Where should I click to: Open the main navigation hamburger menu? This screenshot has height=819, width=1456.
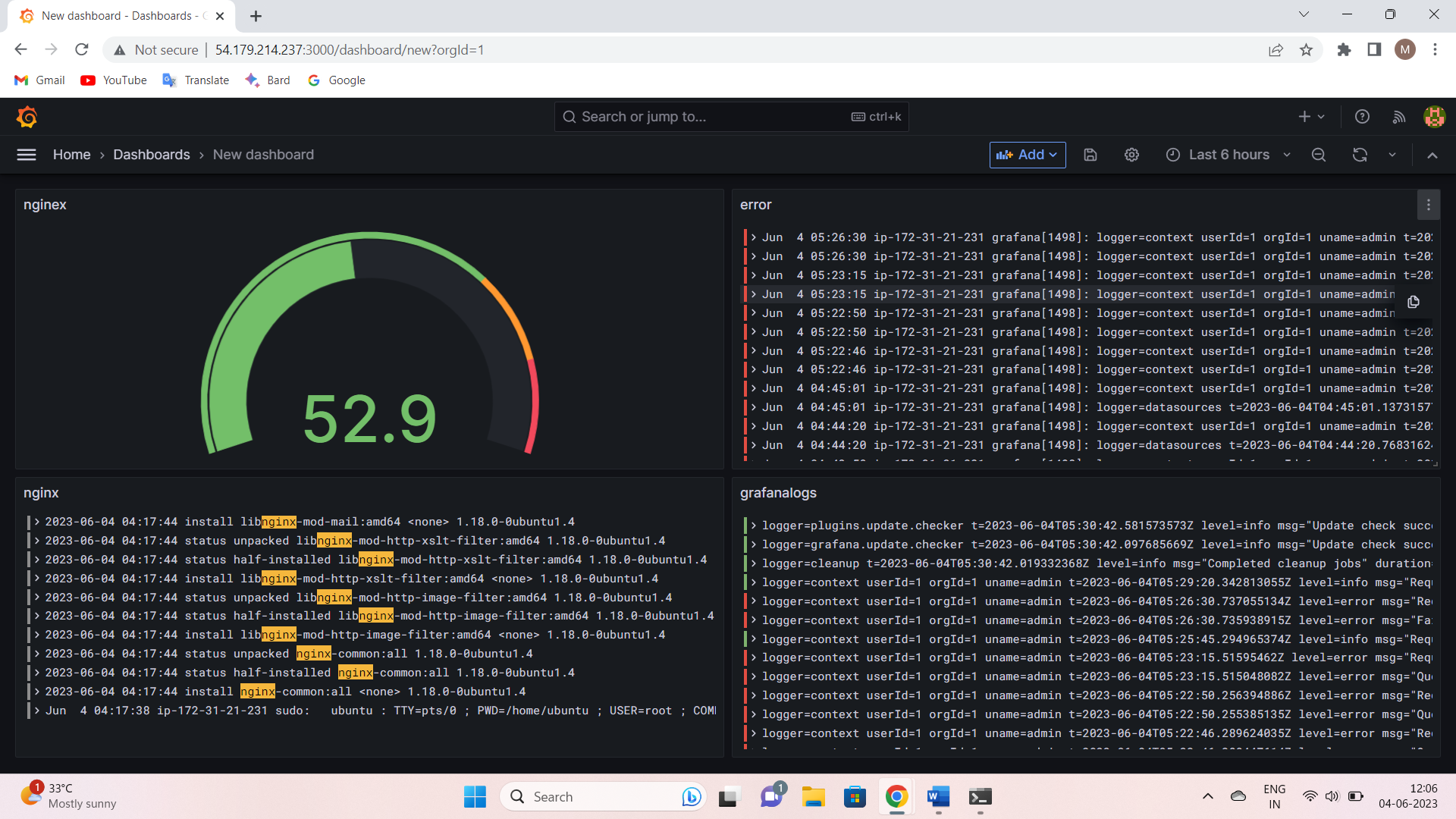26,155
